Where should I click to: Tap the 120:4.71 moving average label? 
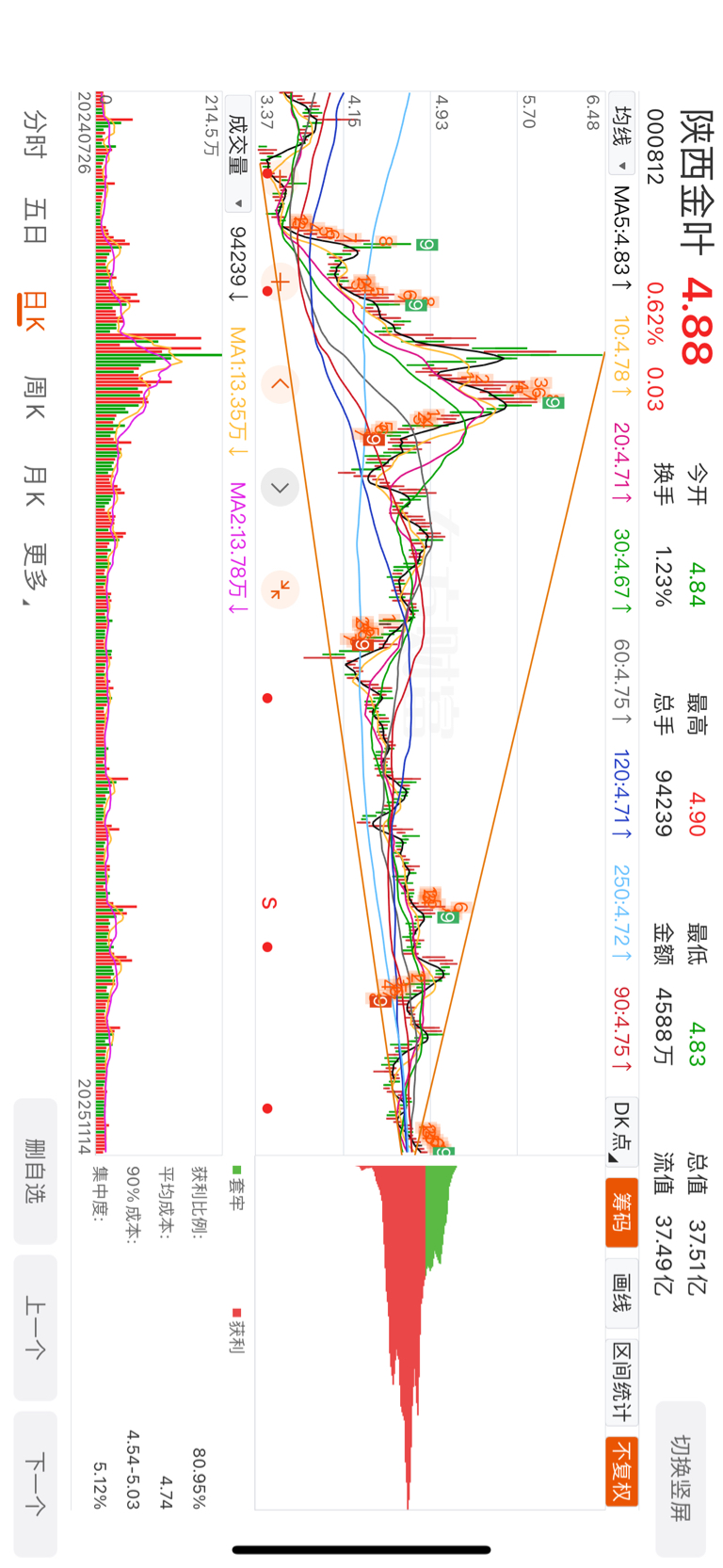621,794
